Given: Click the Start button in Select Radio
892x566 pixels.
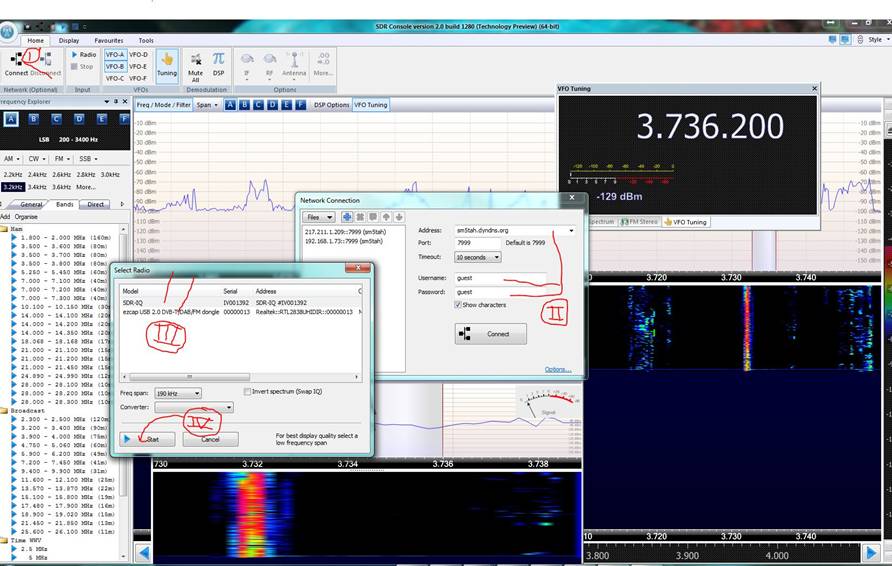Looking at the screenshot, I should (147, 439).
